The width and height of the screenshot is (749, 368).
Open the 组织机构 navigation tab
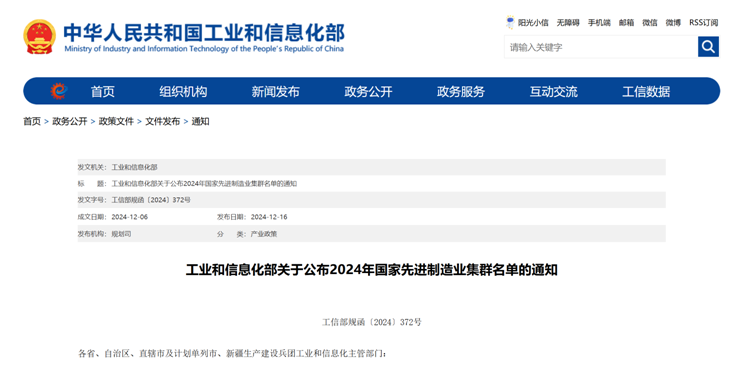[183, 91]
